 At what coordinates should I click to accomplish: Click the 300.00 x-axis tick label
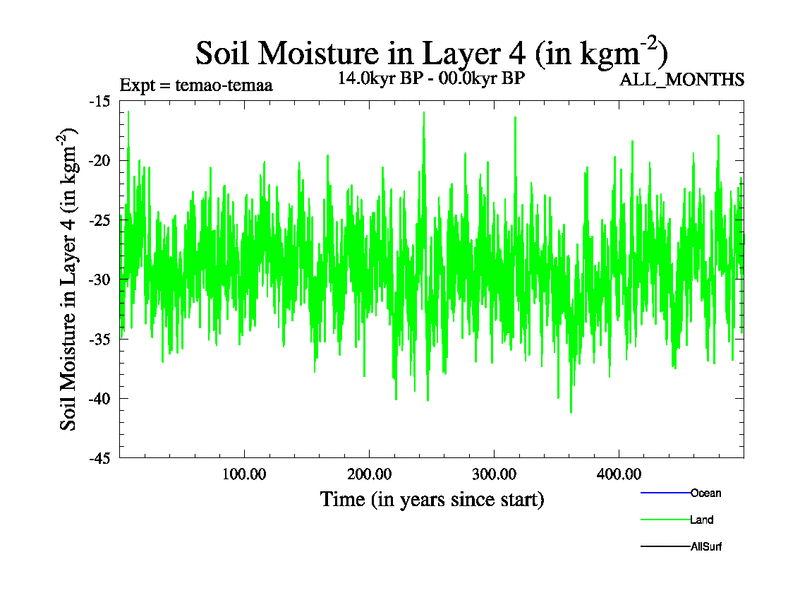click(494, 474)
